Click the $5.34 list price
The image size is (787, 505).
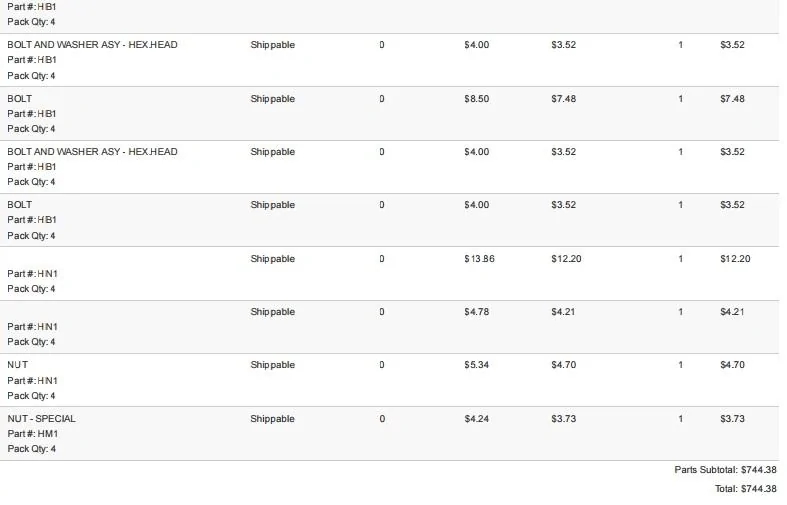pyautogui.click(x=476, y=365)
